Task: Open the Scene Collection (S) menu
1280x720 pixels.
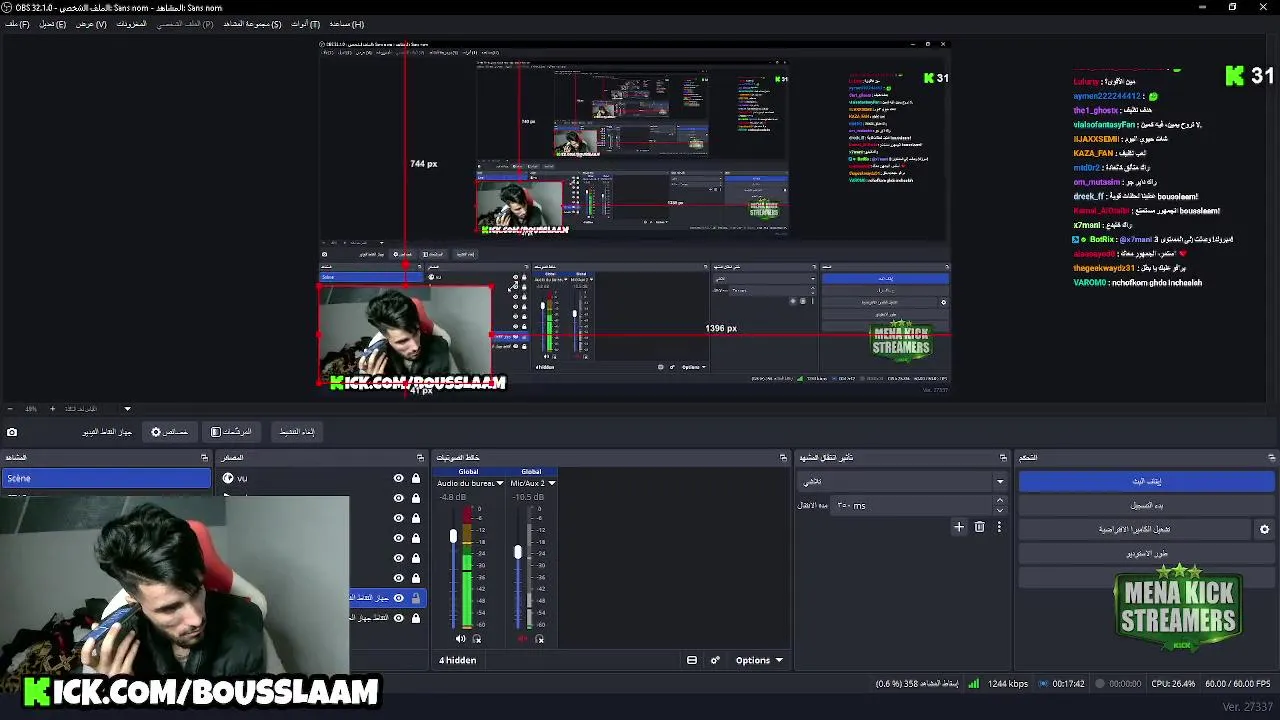Action: (x=252, y=24)
